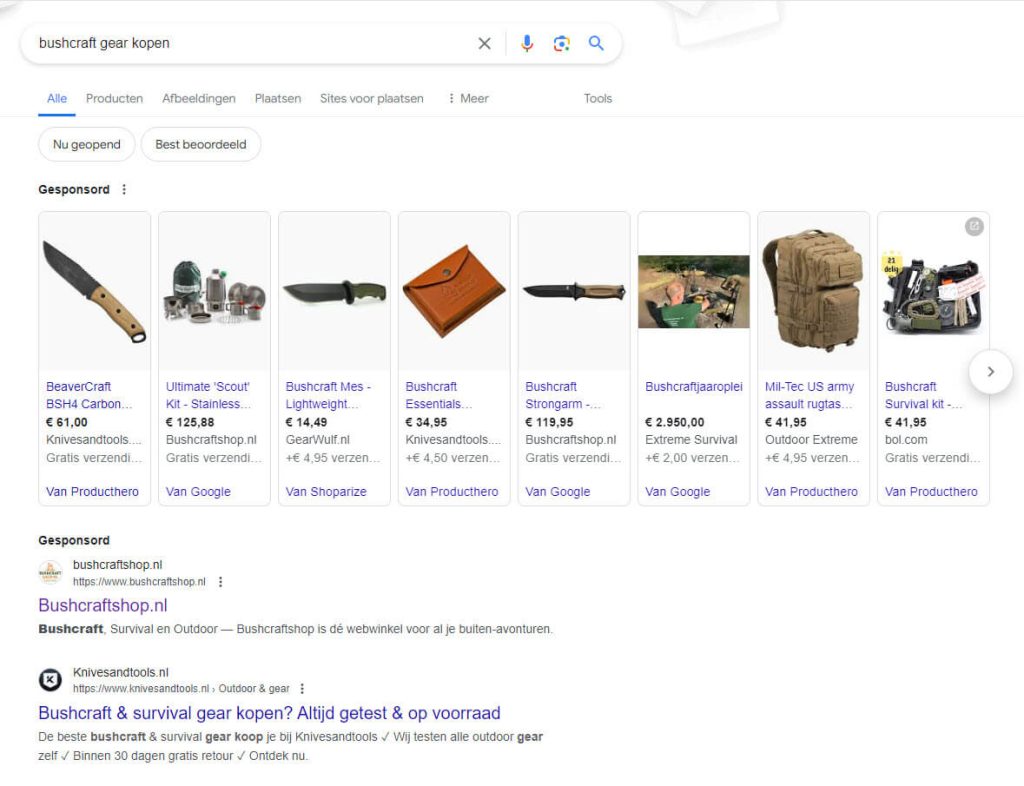Open the Bushcraft Survival kit title link
This screenshot has width=1024, height=786.
[923, 395]
